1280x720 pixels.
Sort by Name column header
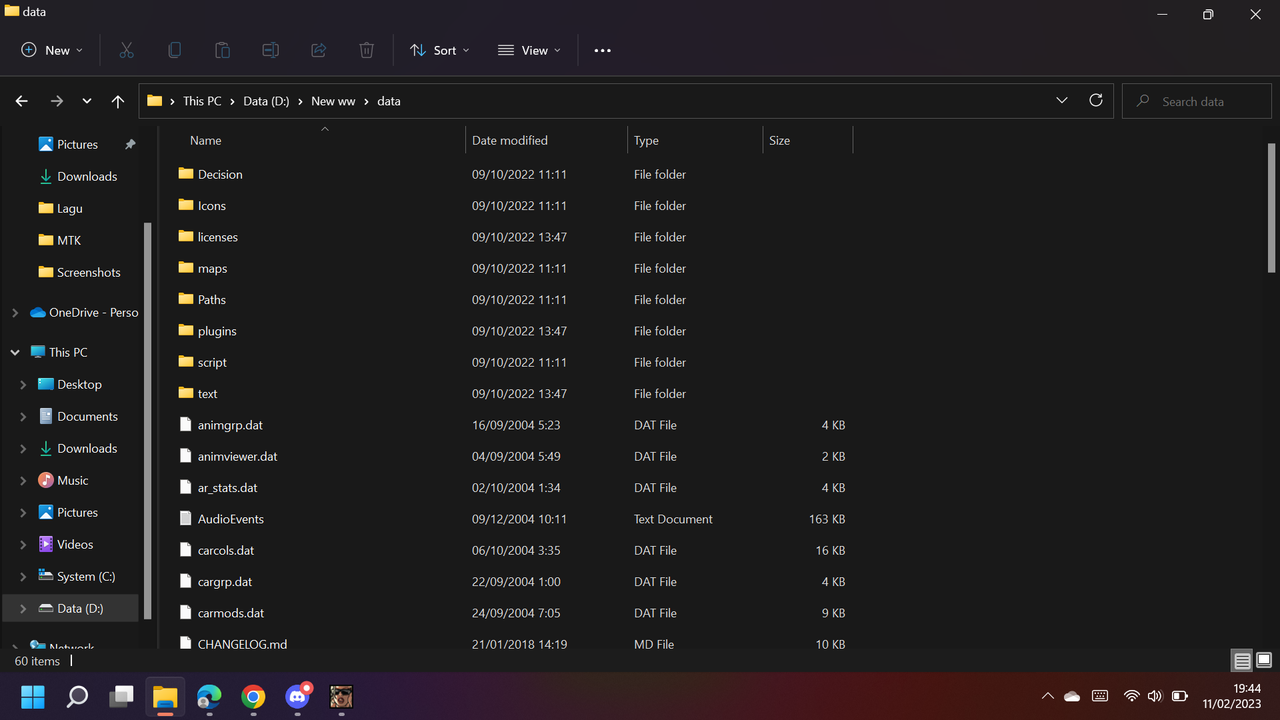pyautogui.click(x=313, y=141)
